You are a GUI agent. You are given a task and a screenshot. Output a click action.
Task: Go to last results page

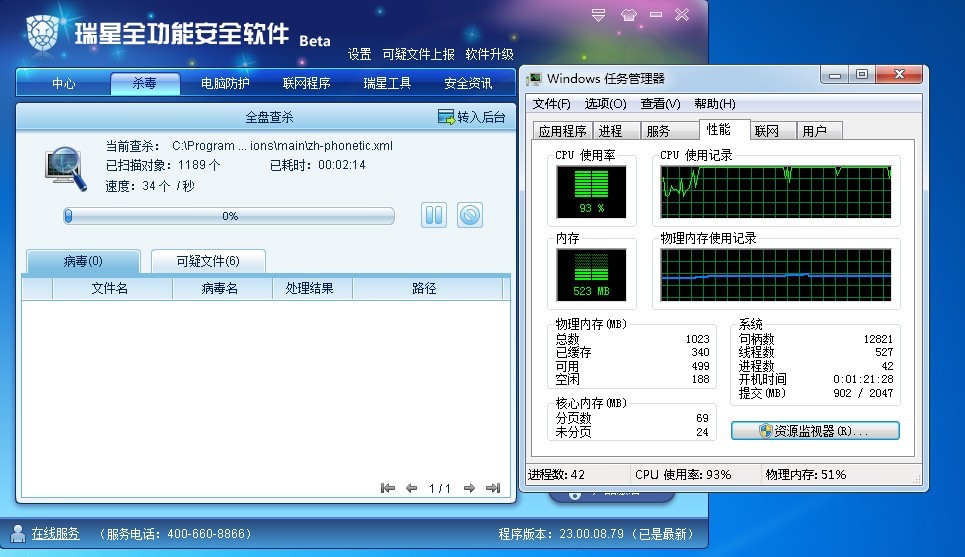[493, 488]
